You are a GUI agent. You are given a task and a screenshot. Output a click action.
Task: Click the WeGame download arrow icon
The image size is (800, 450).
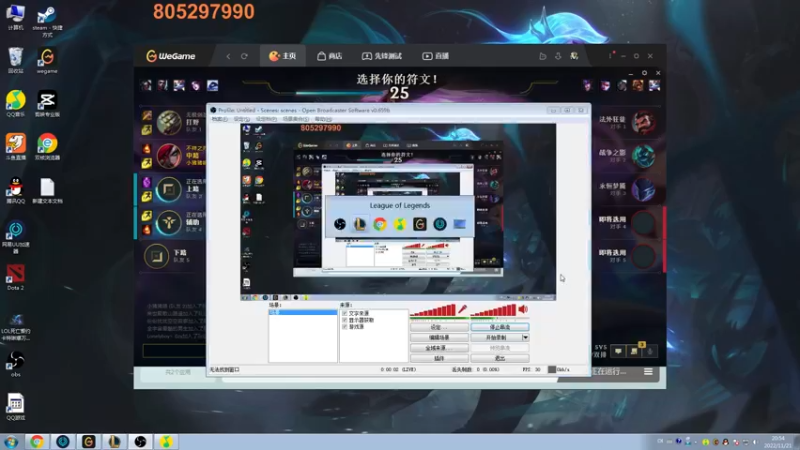tap(558, 56)
